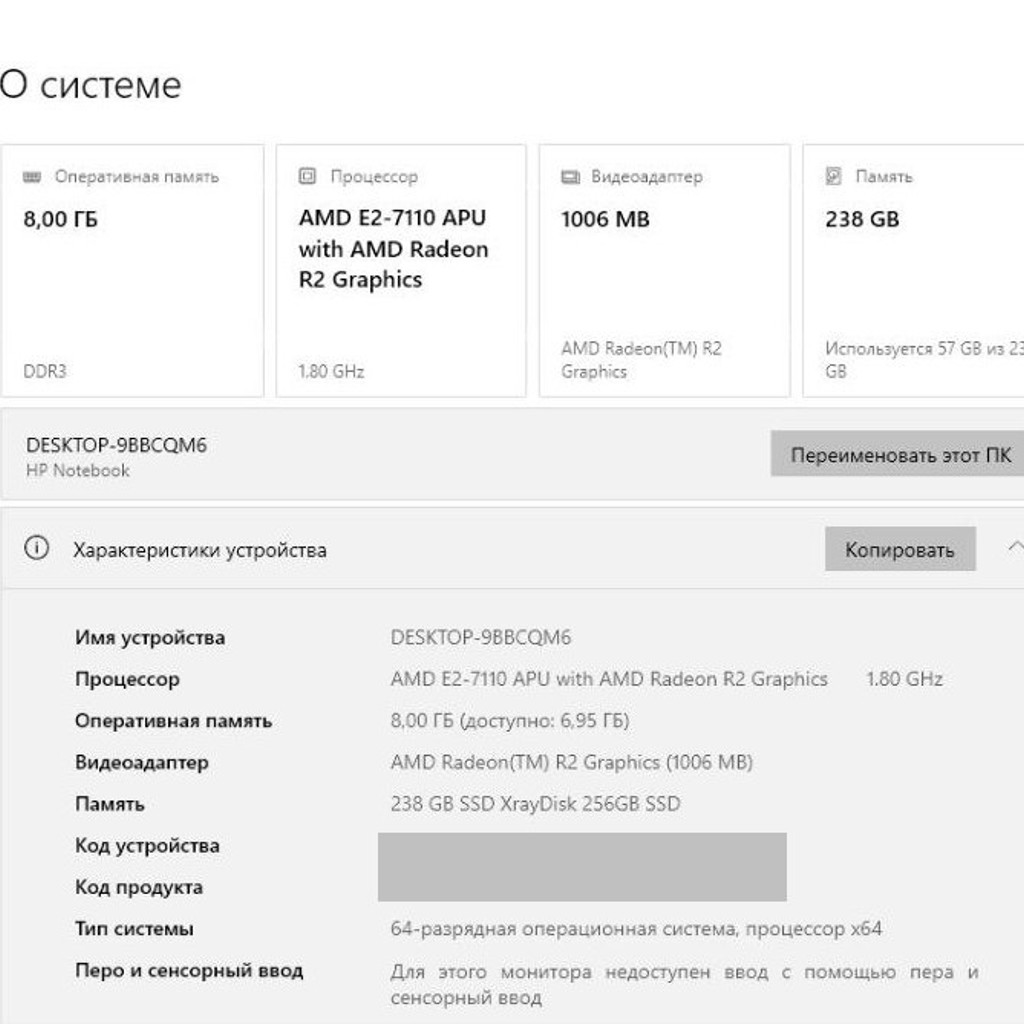The image size is (1024, 1024).
Task: Click the processor chip icon in Процессор card
Action: tap(307, 176)
